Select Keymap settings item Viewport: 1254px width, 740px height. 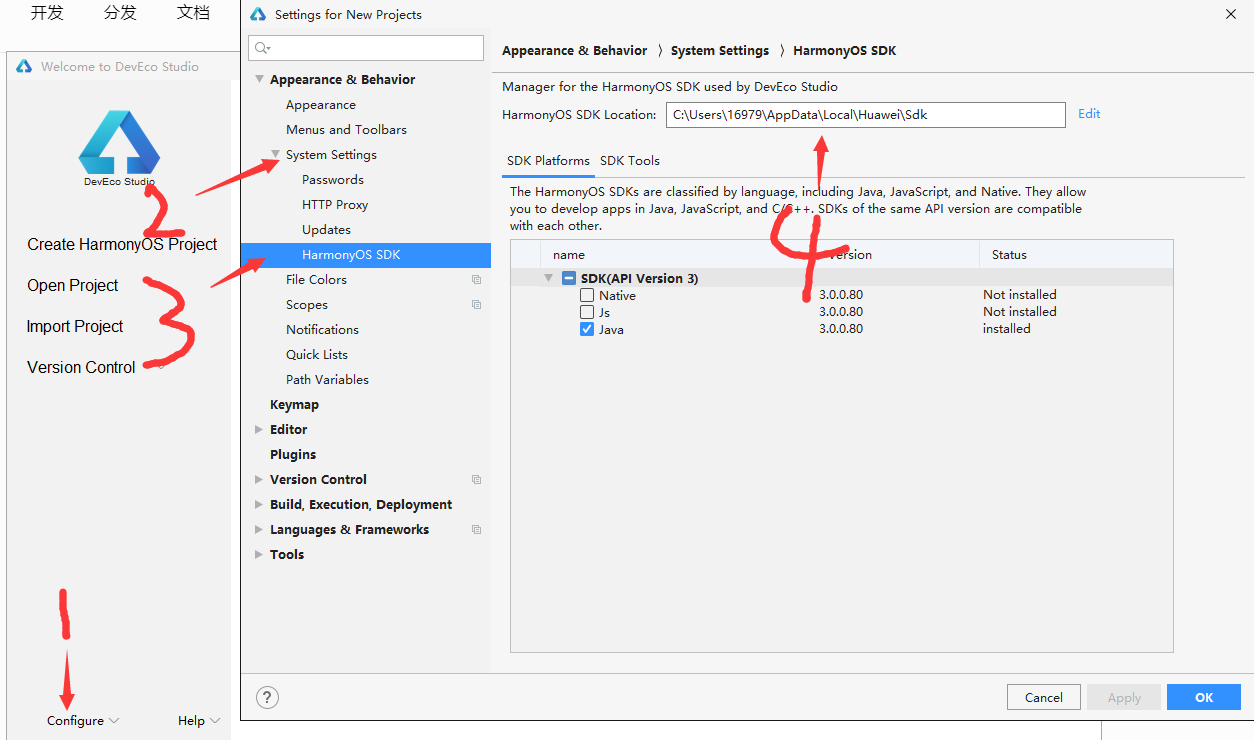pos(294,405)
